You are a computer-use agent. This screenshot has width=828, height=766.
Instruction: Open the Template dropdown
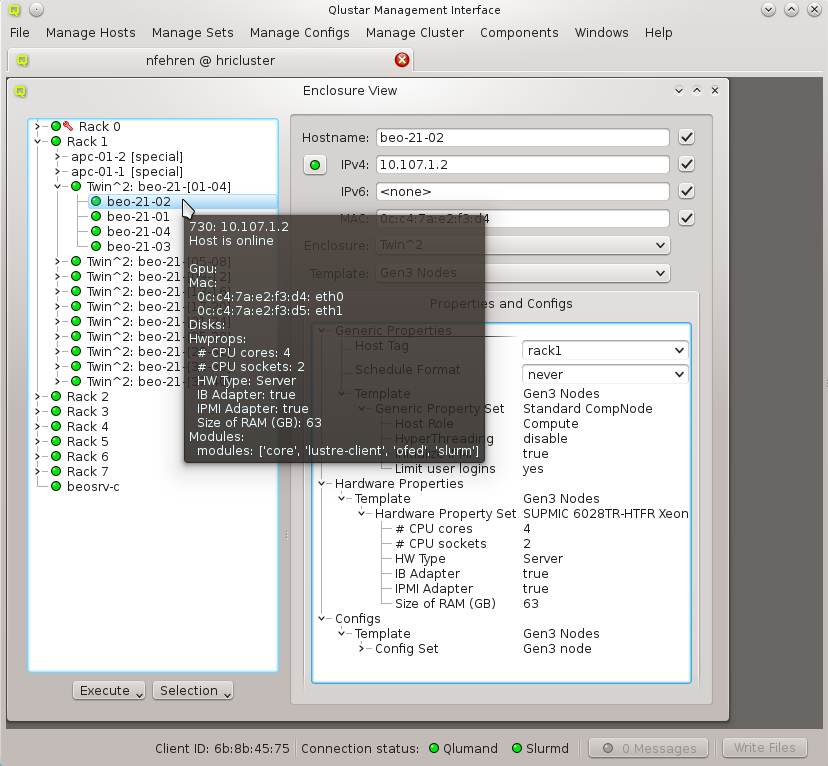click(x=523, y=273)
